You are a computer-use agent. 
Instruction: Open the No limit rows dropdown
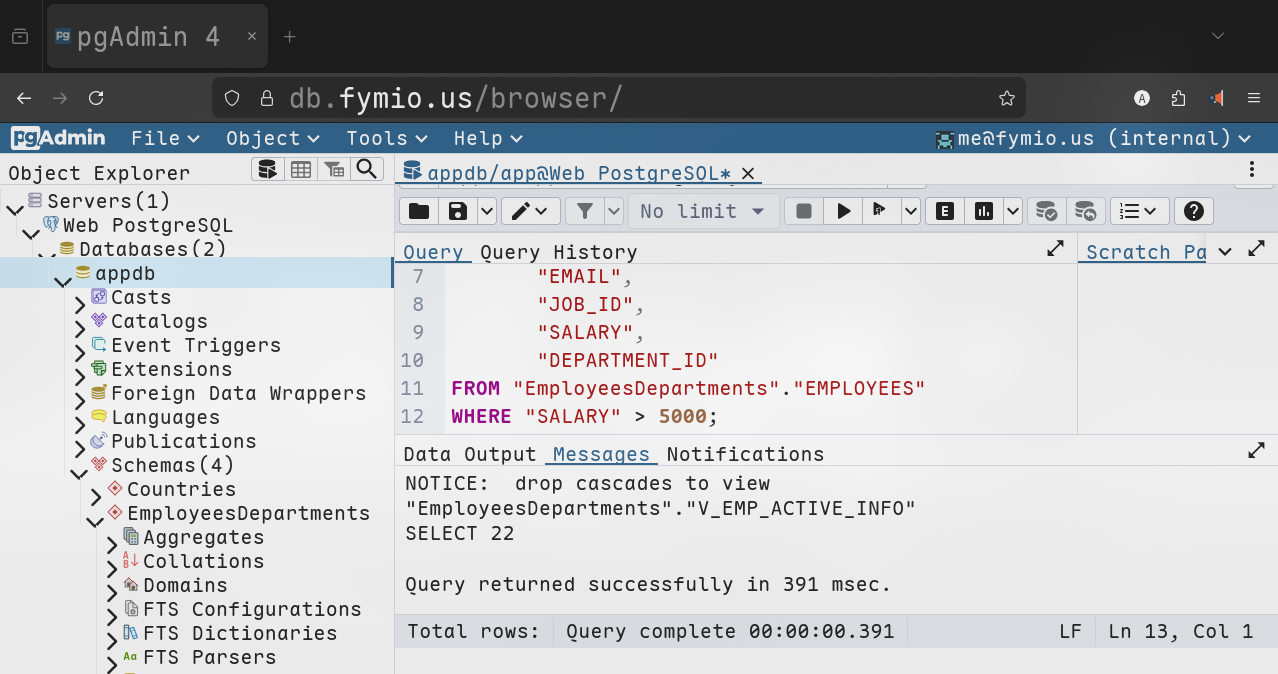(703, 211)
